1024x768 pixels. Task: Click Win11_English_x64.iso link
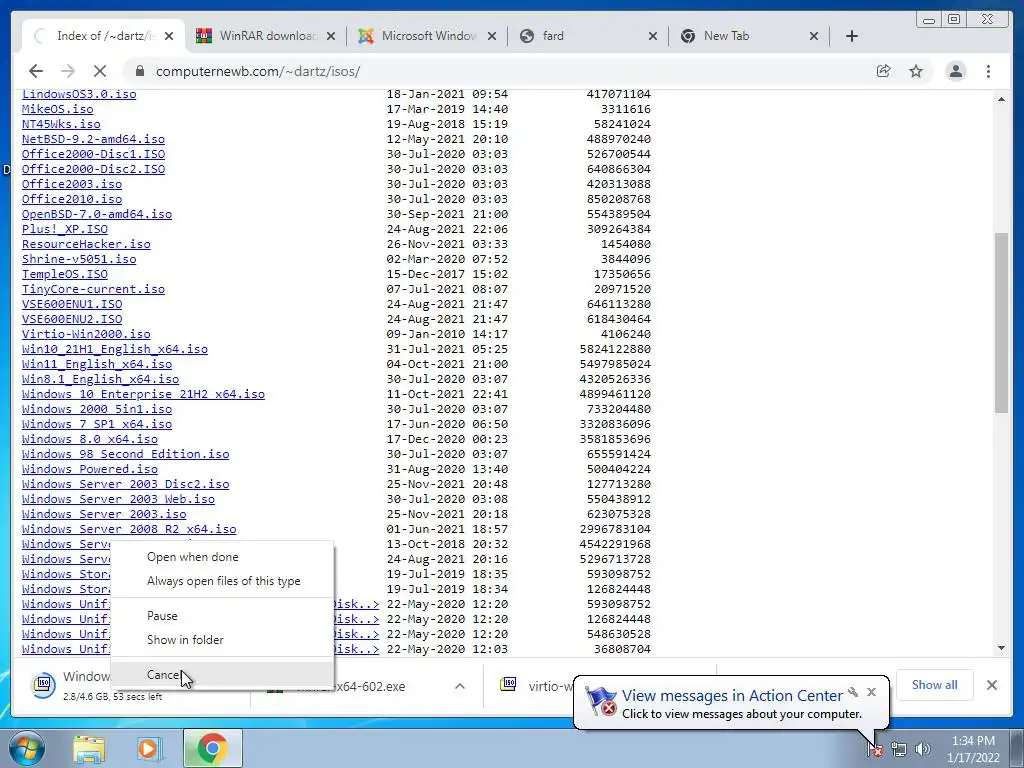tap(97, 364)
